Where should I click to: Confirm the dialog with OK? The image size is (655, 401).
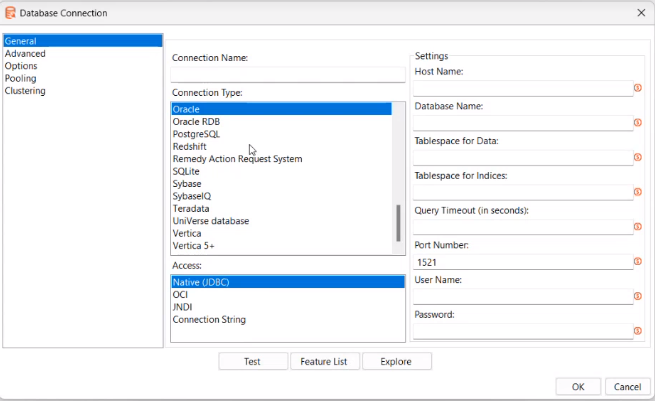pyautogui.click(x=578, y=386)
